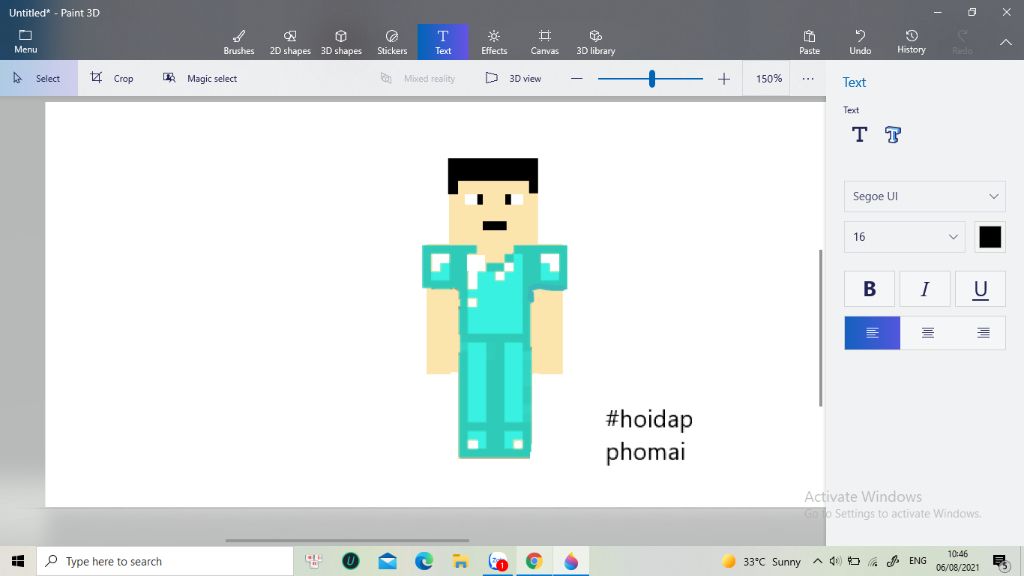Open File Explorer from the taskbar
1024x576 pixels.
point(460,561)
